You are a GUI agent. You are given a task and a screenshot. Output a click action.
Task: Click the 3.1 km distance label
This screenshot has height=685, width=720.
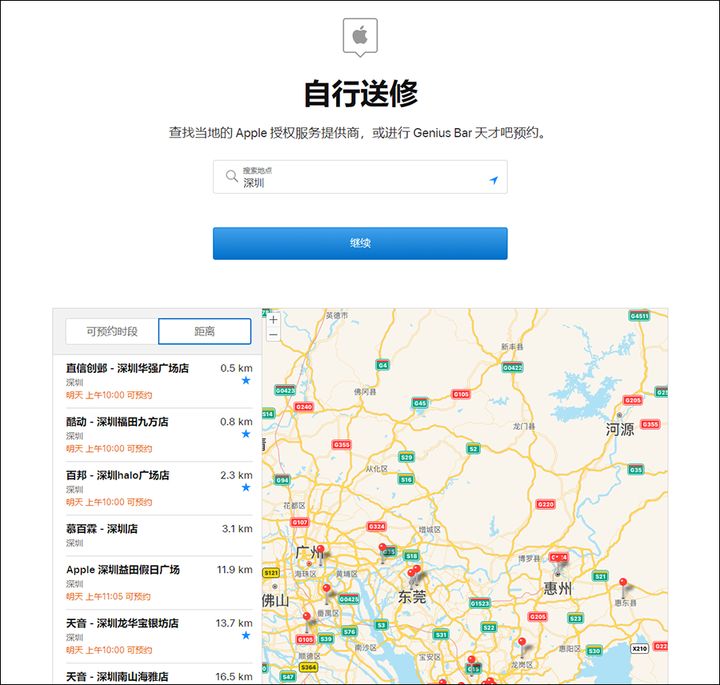pyautogui.click(x=237, y=529)
